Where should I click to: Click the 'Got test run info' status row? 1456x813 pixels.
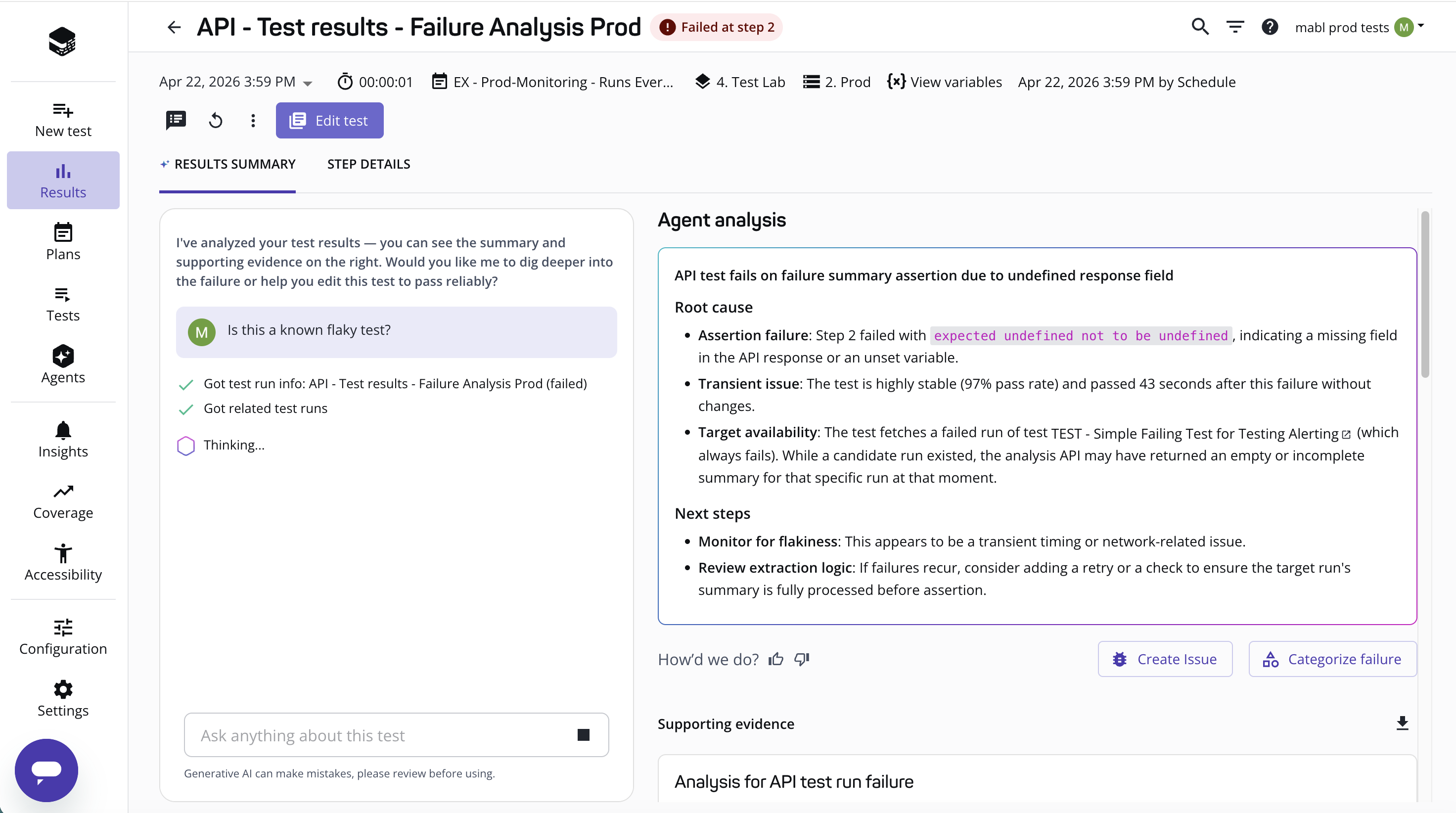pos(383,384)
